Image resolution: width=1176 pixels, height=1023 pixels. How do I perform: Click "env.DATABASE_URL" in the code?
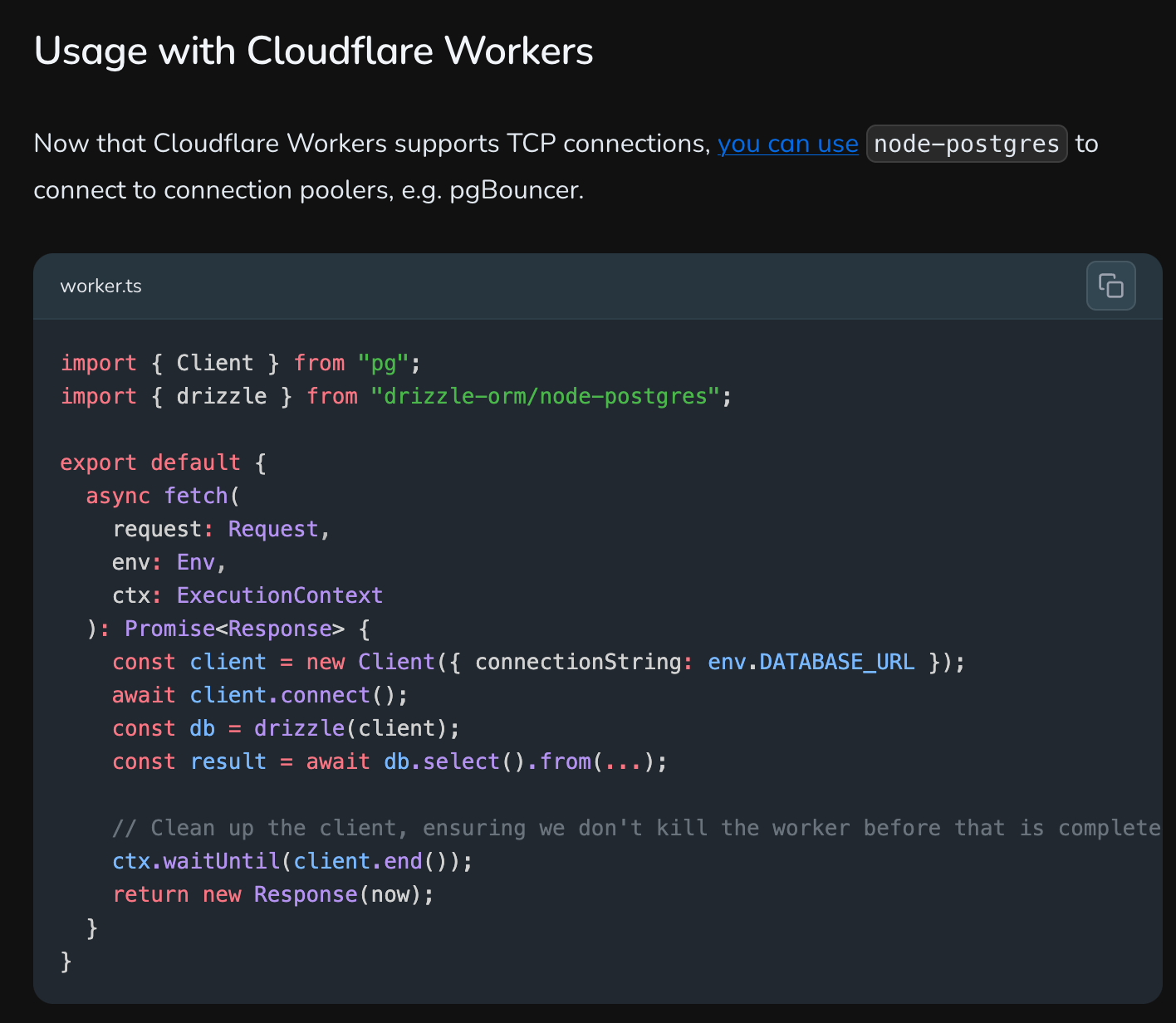(x=811, y=662)
